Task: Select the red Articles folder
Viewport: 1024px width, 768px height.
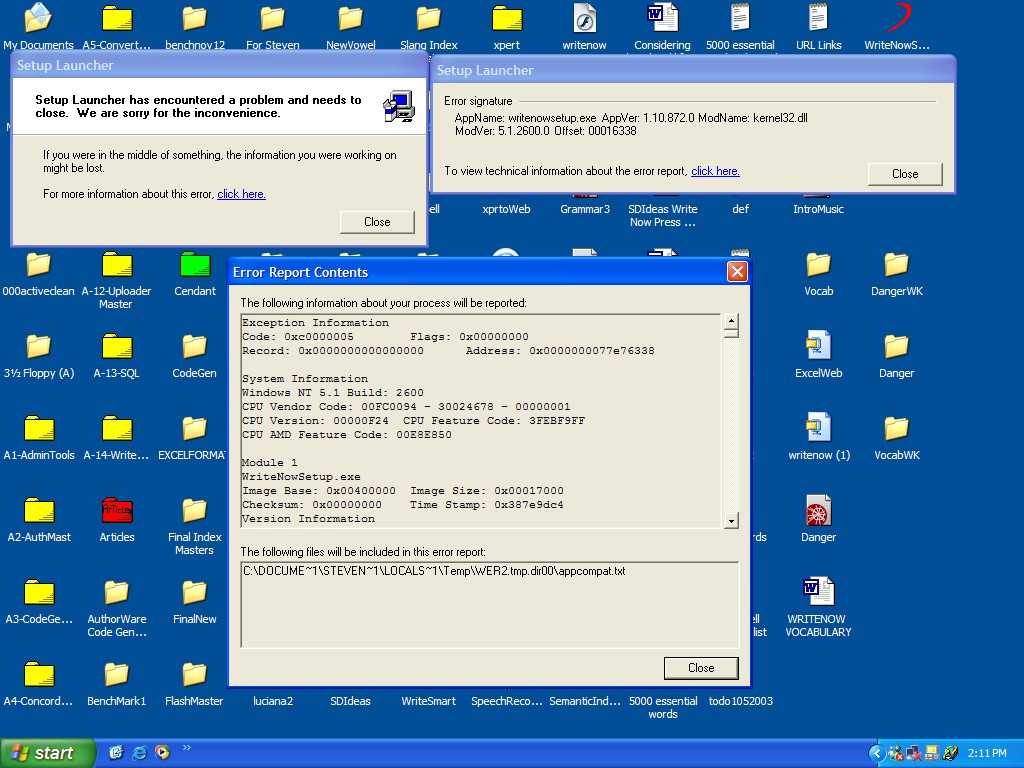Action: (117, 510)
